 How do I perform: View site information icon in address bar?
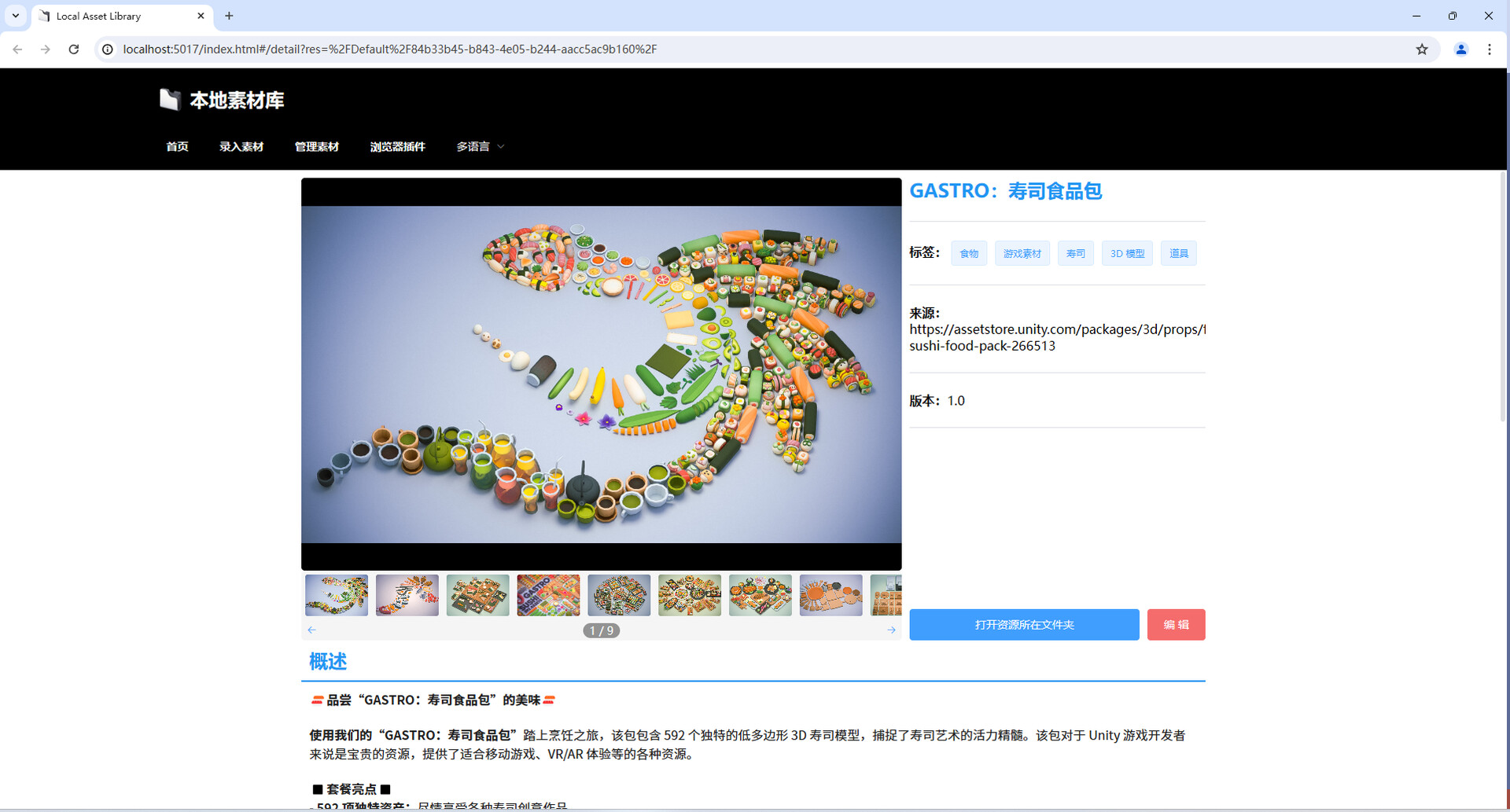coord(108,50)
